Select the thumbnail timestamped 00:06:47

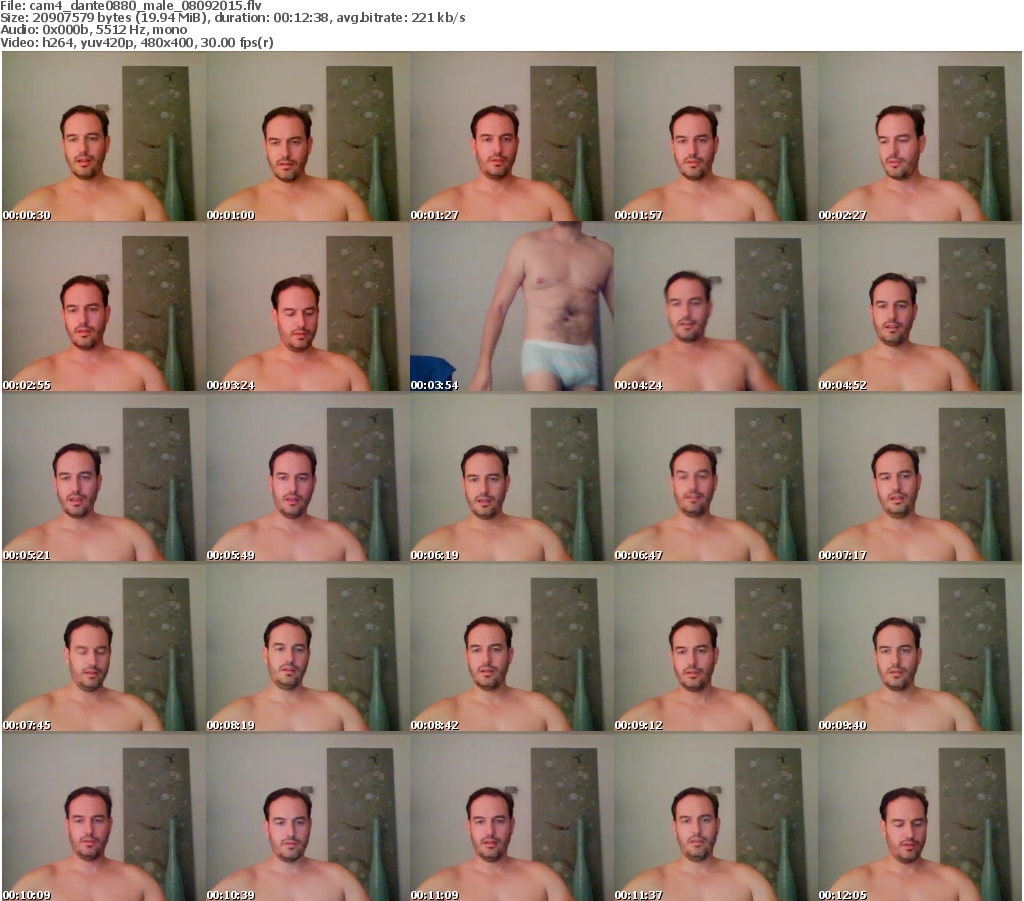pyautogui.click(x=716, y=477)
